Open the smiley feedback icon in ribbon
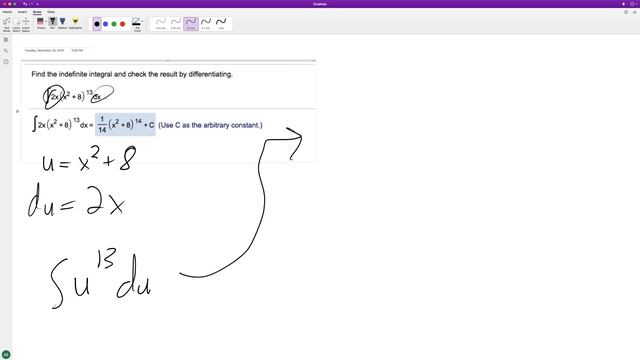 [626, 12]
